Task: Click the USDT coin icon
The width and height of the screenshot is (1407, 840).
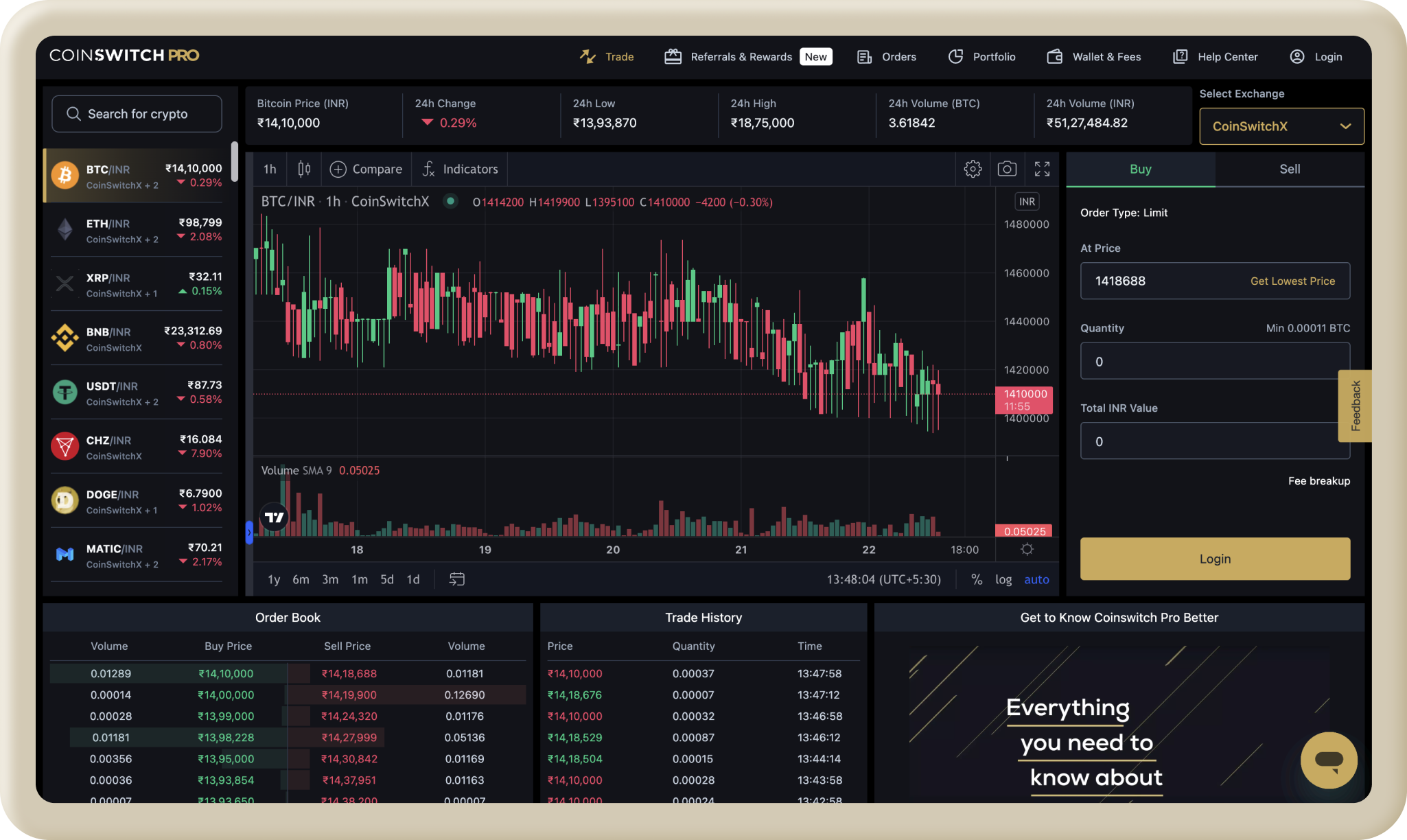Action: click(65, 392)
